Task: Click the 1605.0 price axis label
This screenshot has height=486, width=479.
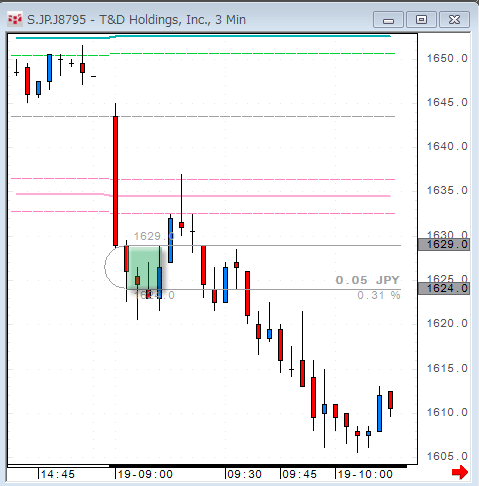Action: [447, 456]
